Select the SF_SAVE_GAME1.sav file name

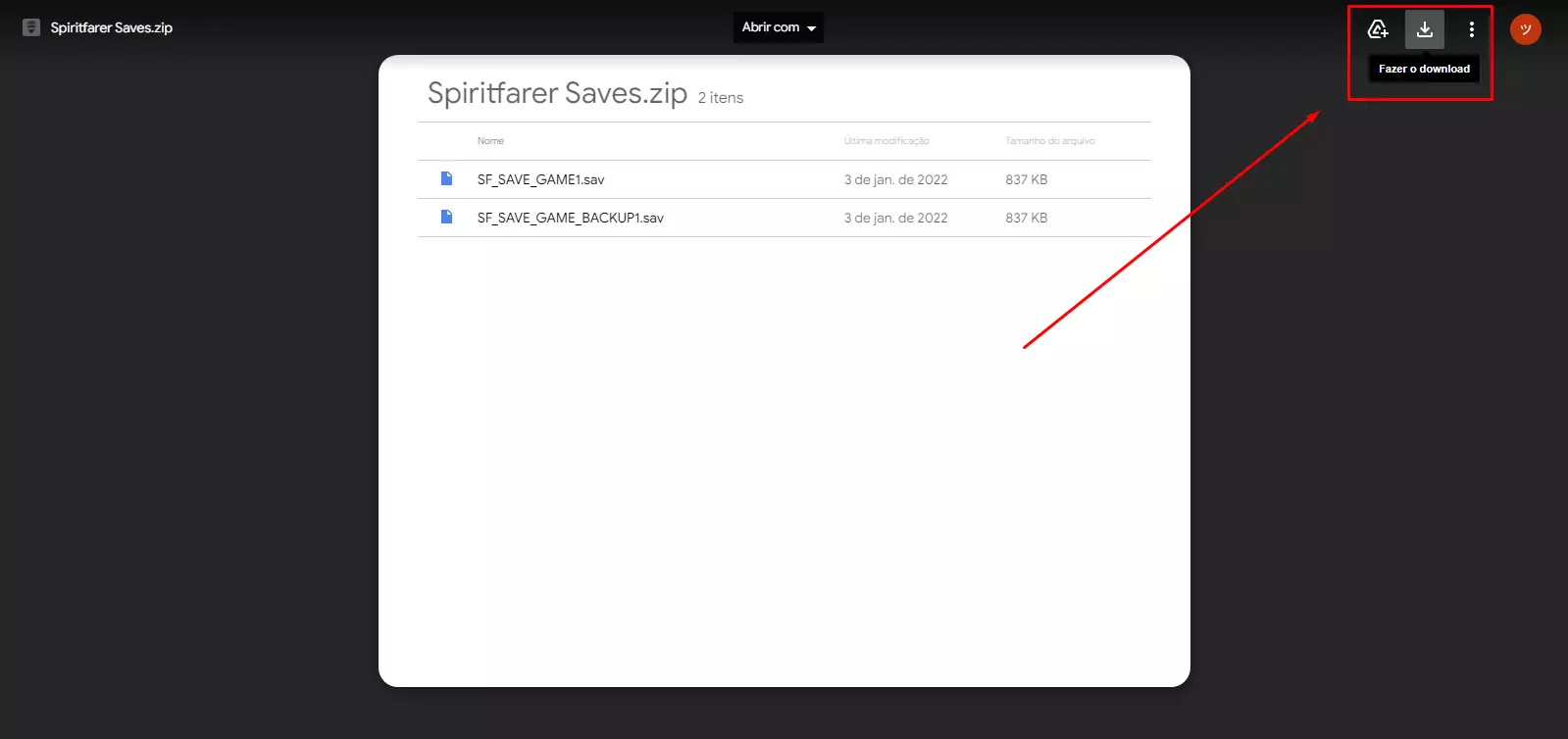point(540,179)
